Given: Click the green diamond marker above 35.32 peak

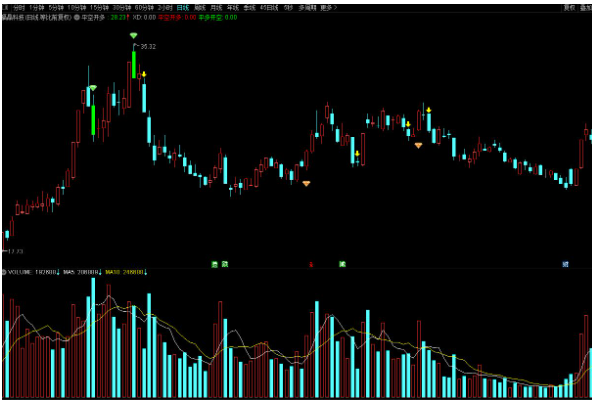Looking at the screenshot, I should [x=134, y=36].
